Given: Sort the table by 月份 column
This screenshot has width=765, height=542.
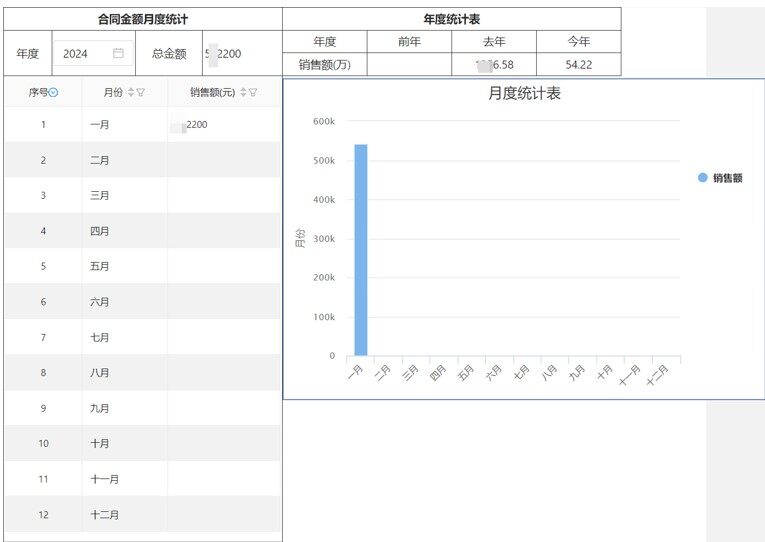Looking at the screenshot, I should point(130,92).
